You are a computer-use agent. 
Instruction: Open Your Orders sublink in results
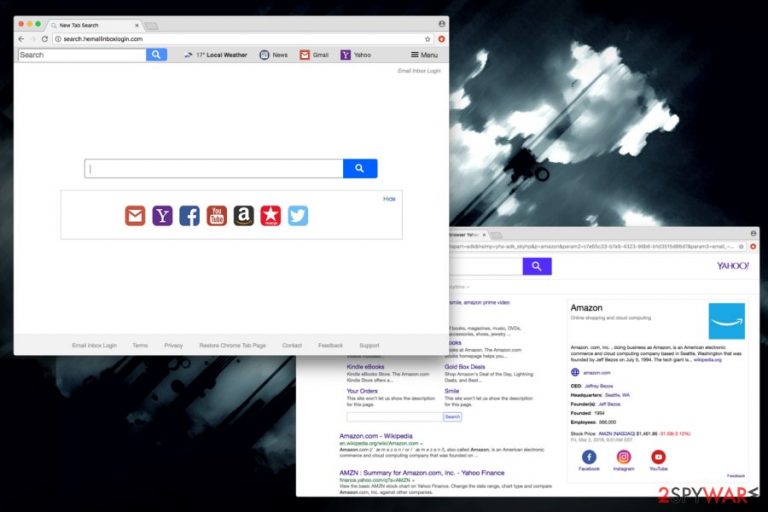[x=362, y=391]
